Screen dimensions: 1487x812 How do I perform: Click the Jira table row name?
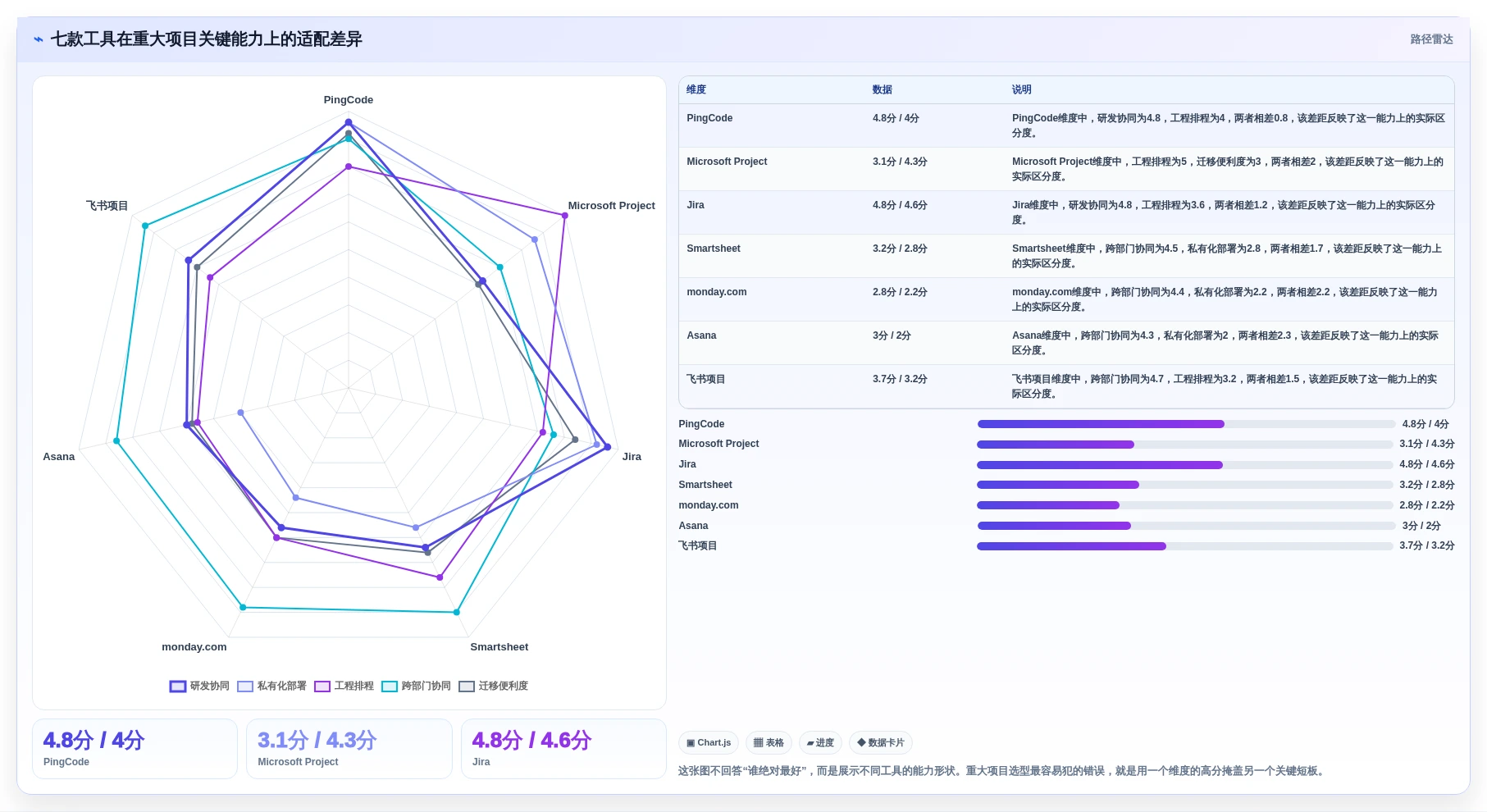pyautogui.click(x=696, y=205)
